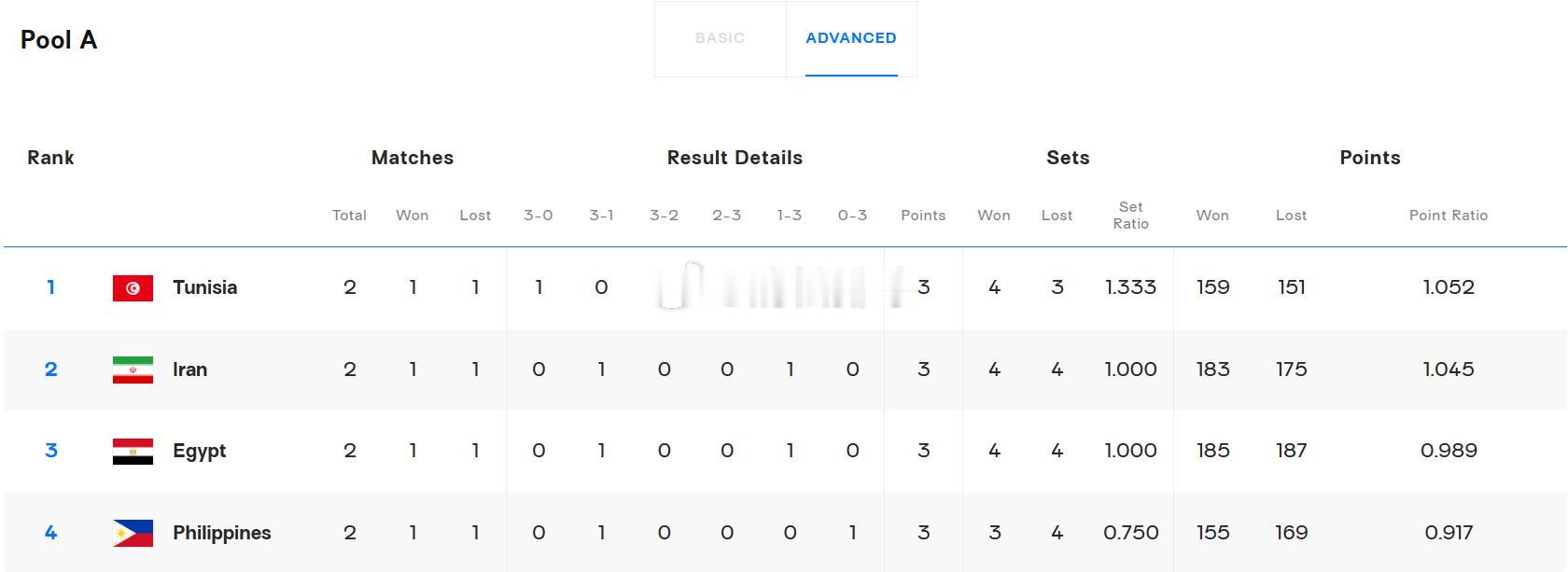Click the Set Ratio column header

pos(1130,216)
